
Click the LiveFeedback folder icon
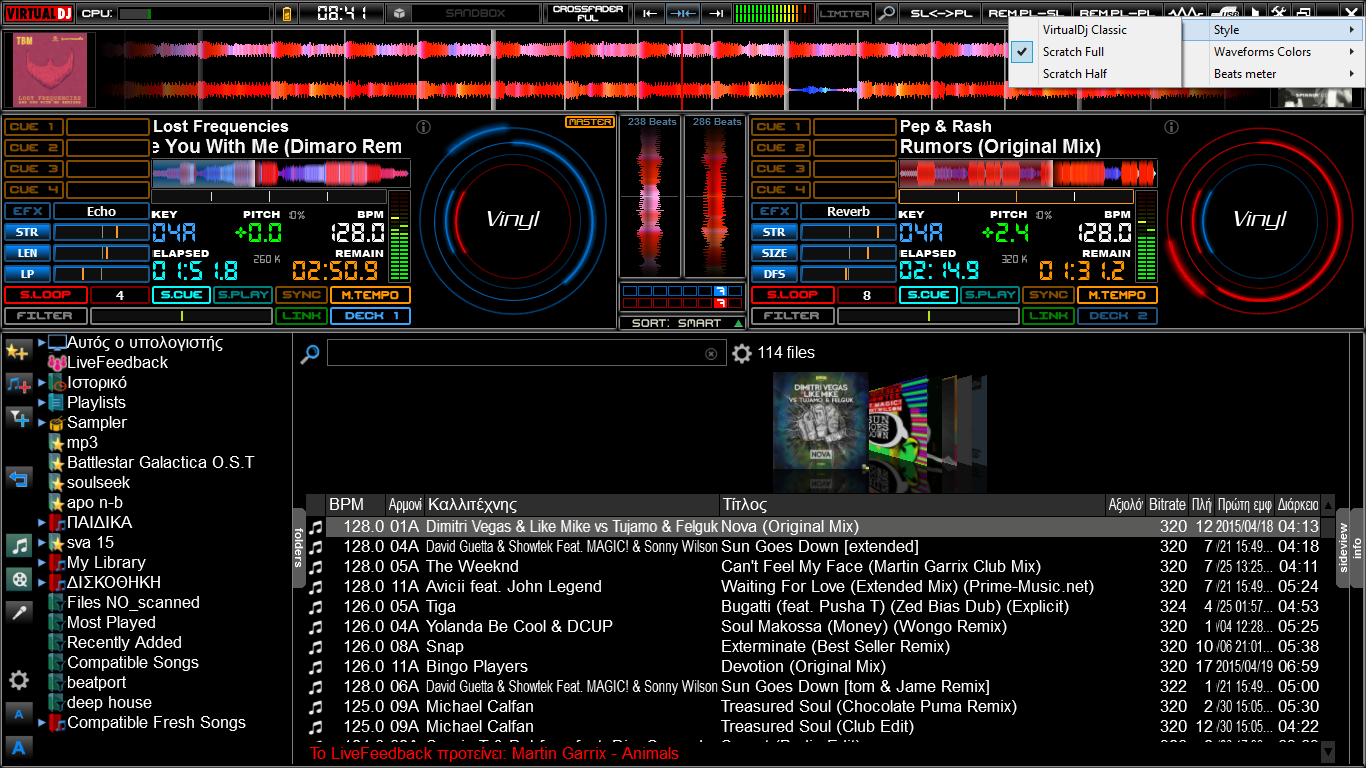coord(57,362)
